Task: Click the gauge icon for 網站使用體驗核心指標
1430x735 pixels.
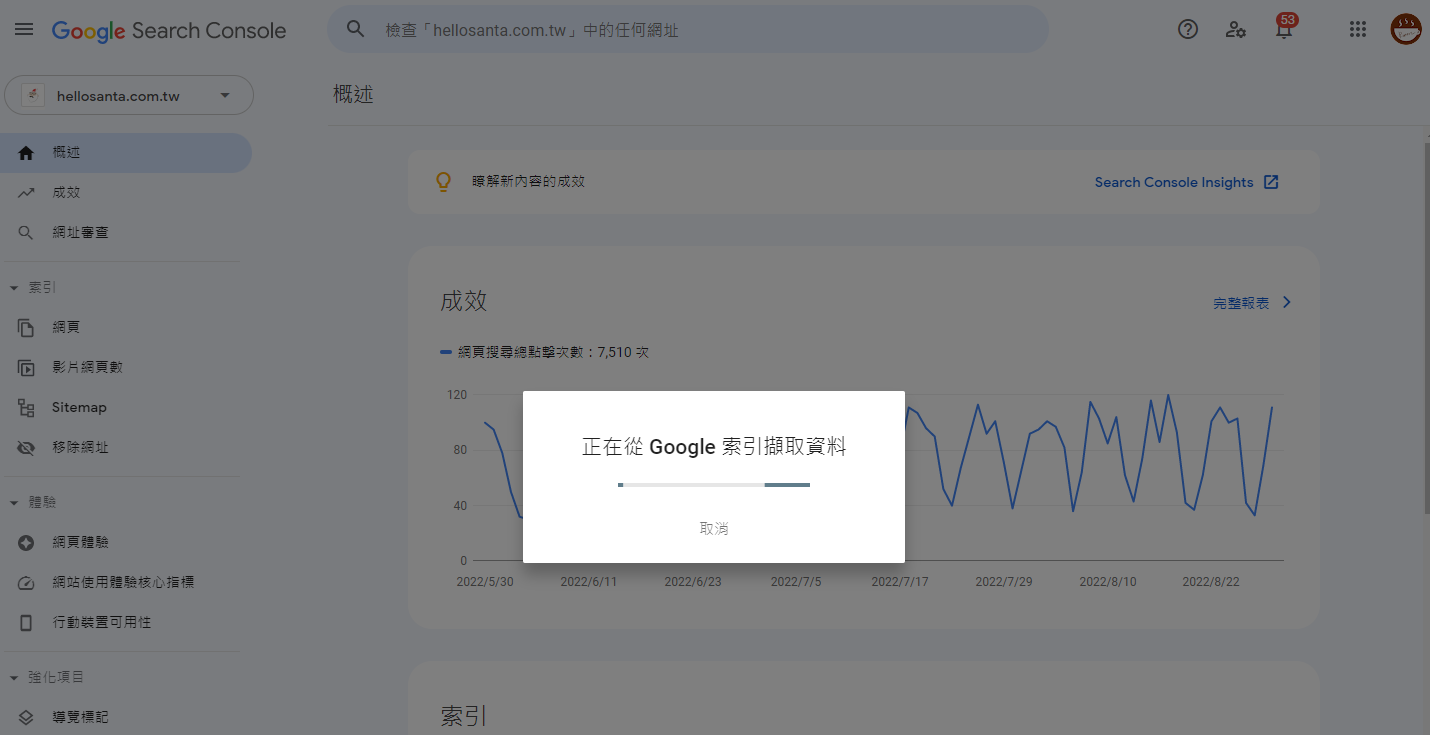Action: pos(27,583)
